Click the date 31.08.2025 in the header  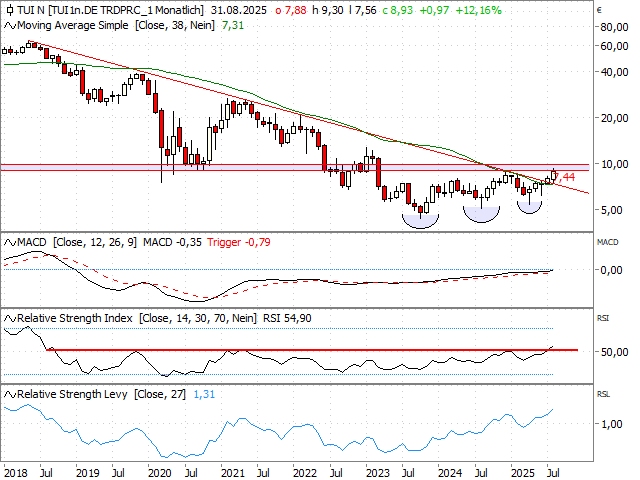point(238,10)
